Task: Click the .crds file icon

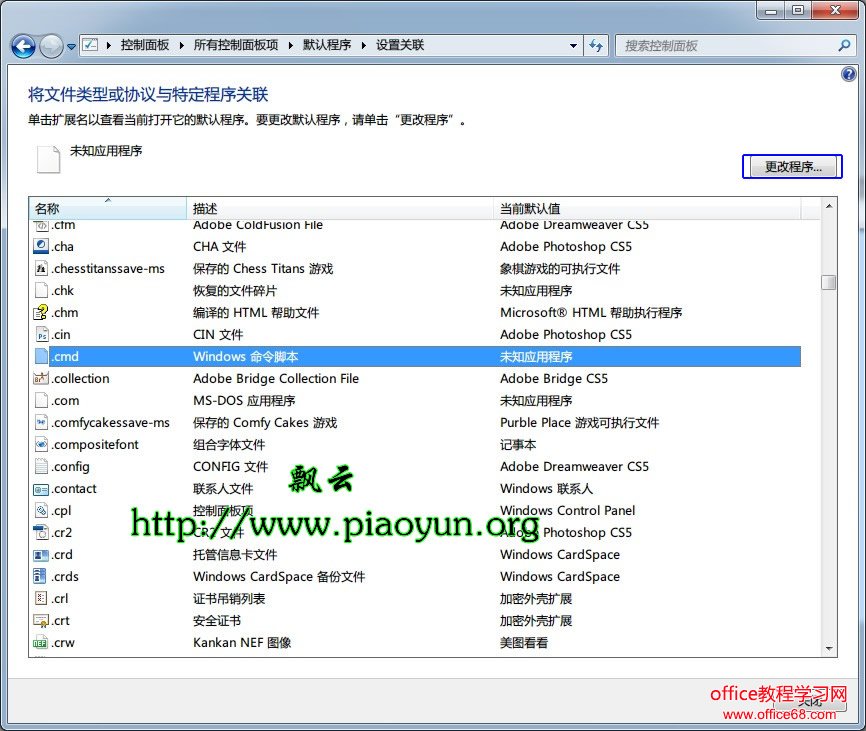Action: [x=40, y=576]
